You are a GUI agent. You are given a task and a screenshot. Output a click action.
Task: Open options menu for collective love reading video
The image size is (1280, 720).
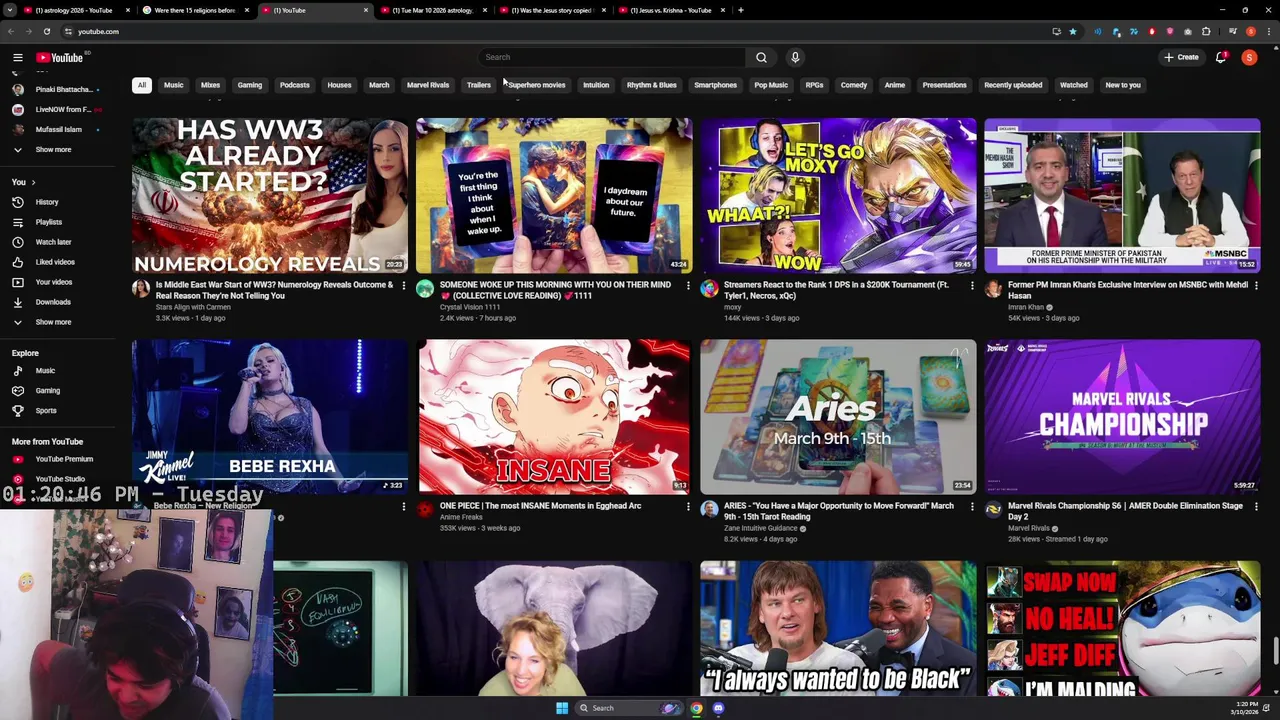pos(688,286)
